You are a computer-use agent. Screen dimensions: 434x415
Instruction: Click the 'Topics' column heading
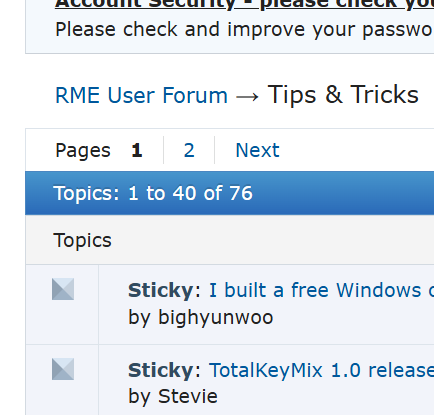[x=82, y=240]
